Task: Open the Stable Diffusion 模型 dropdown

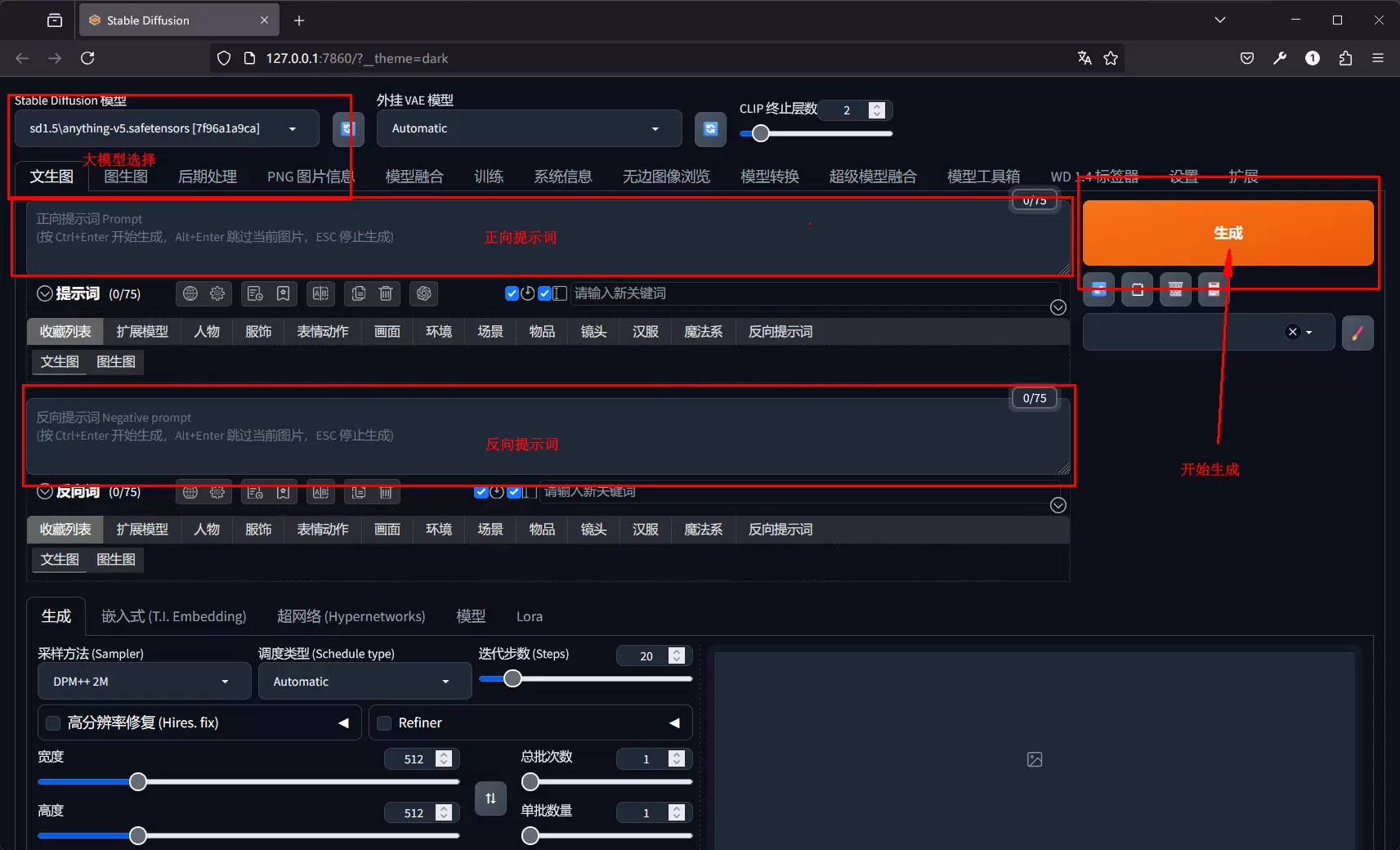Action: [x=167, y=128]
